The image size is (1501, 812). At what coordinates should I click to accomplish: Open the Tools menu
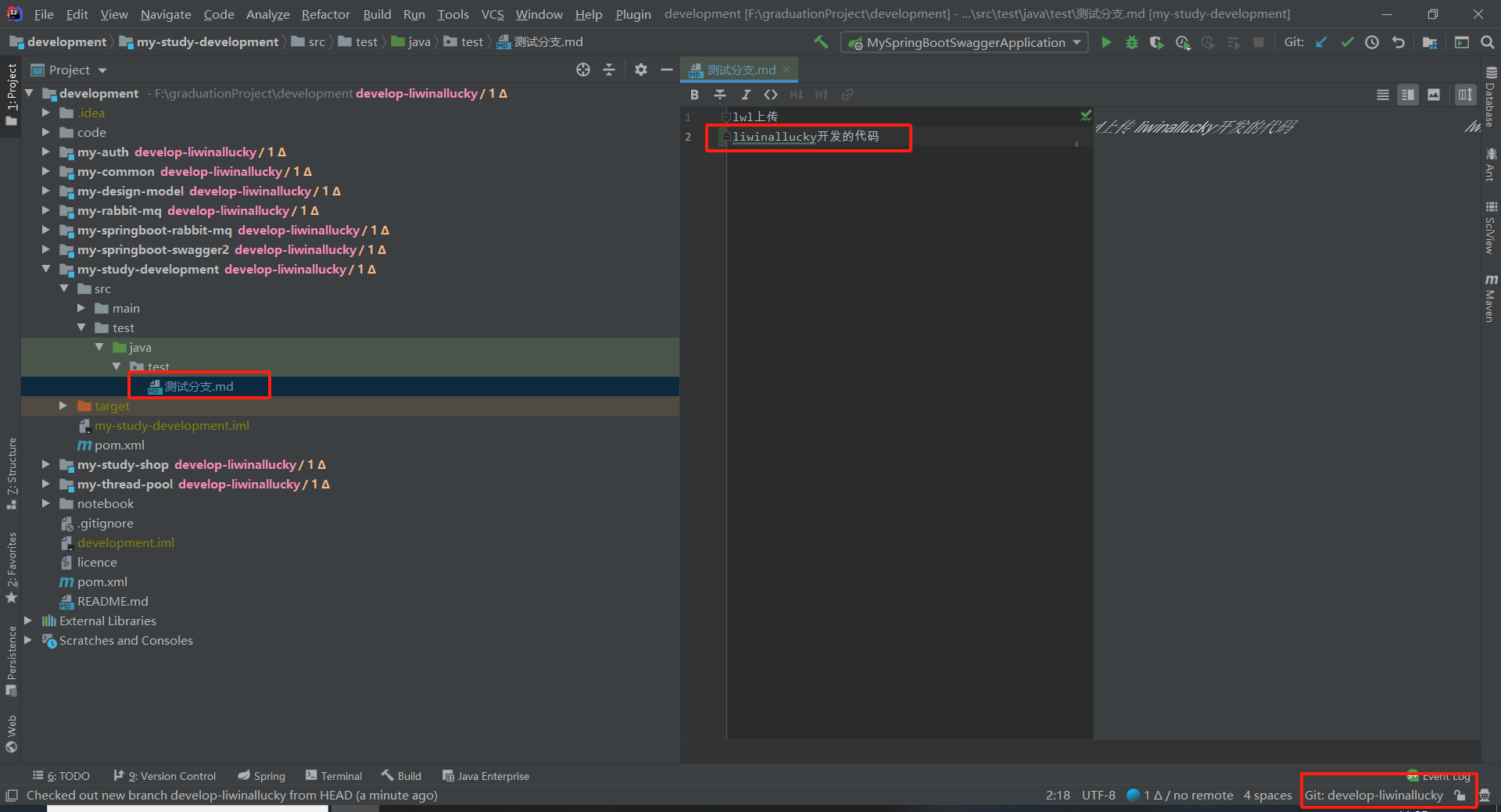click(x=453, y=14)
